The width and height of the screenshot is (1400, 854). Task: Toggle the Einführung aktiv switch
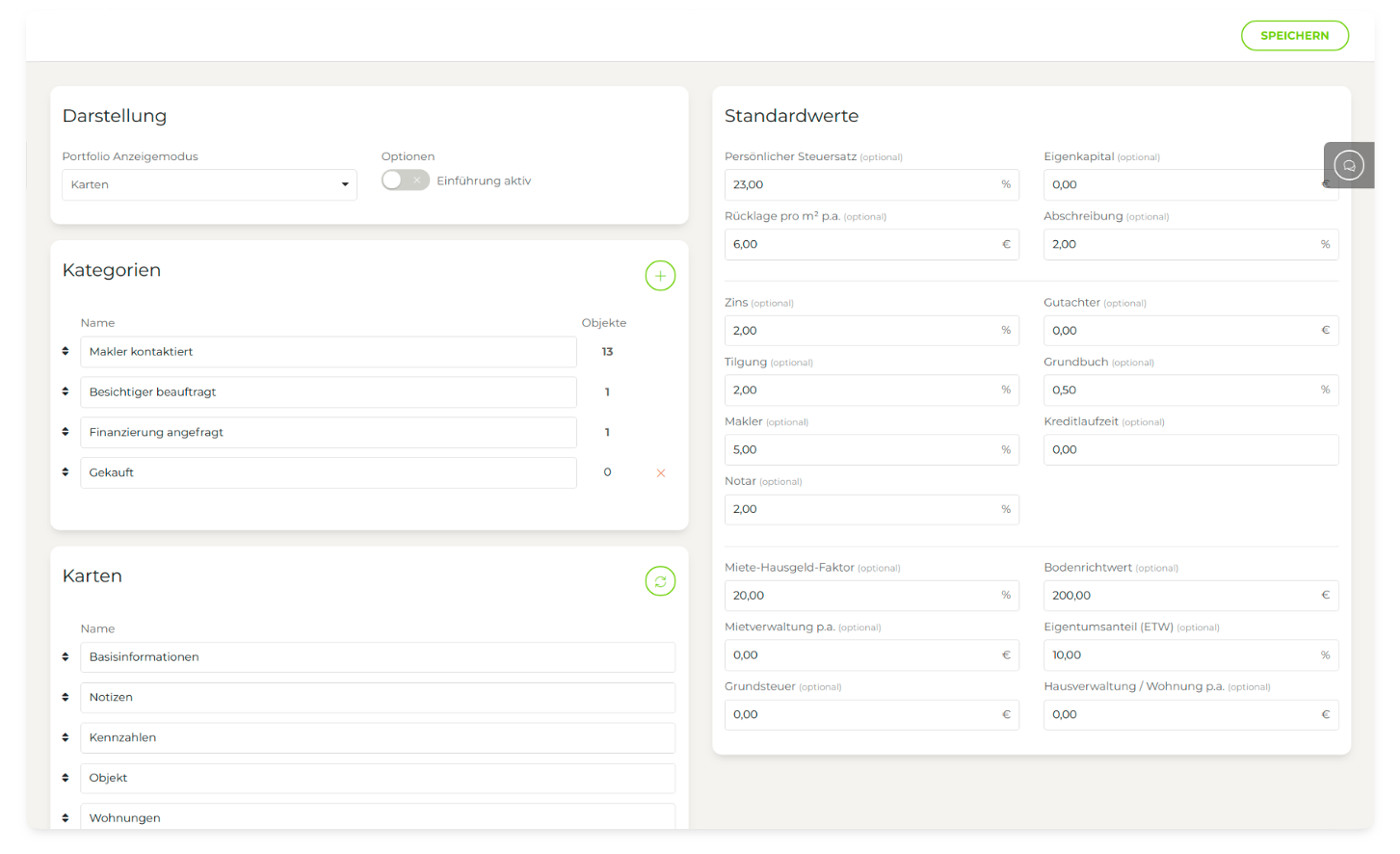(405, 180)
